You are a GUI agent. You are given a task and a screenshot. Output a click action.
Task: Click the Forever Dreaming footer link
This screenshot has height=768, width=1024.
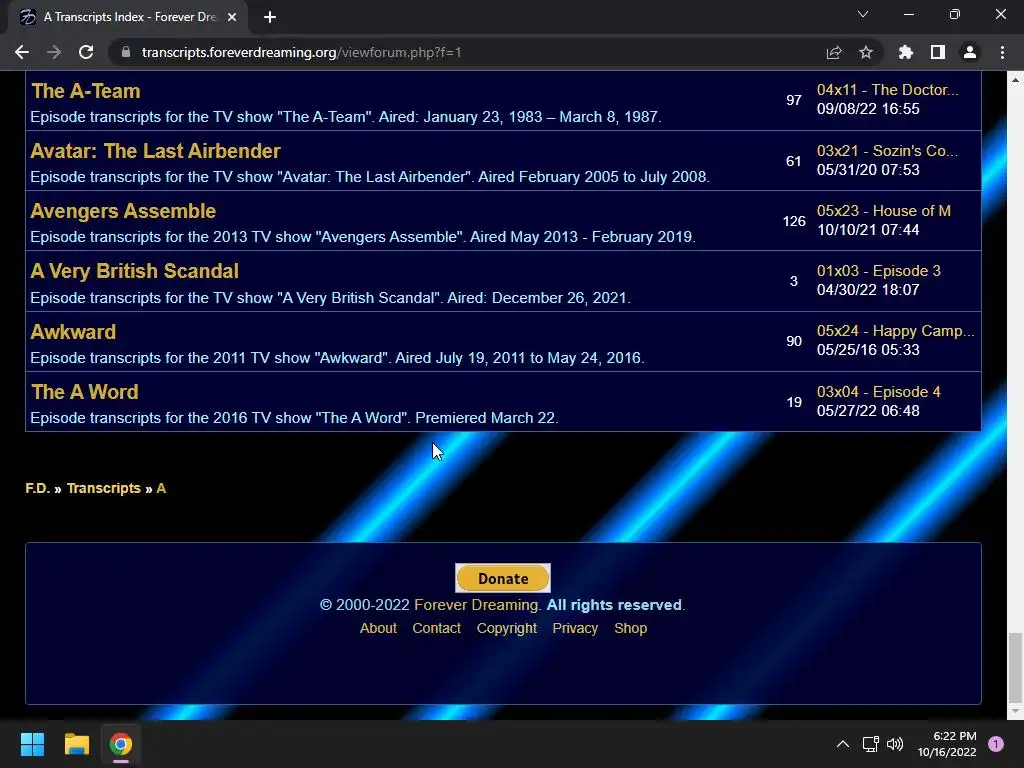(x=477, y=605)
